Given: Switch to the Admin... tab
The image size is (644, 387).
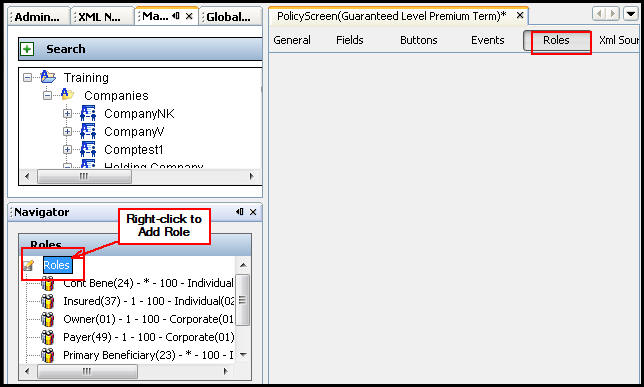Looking at the screenshot, I should tap(38, 17).
